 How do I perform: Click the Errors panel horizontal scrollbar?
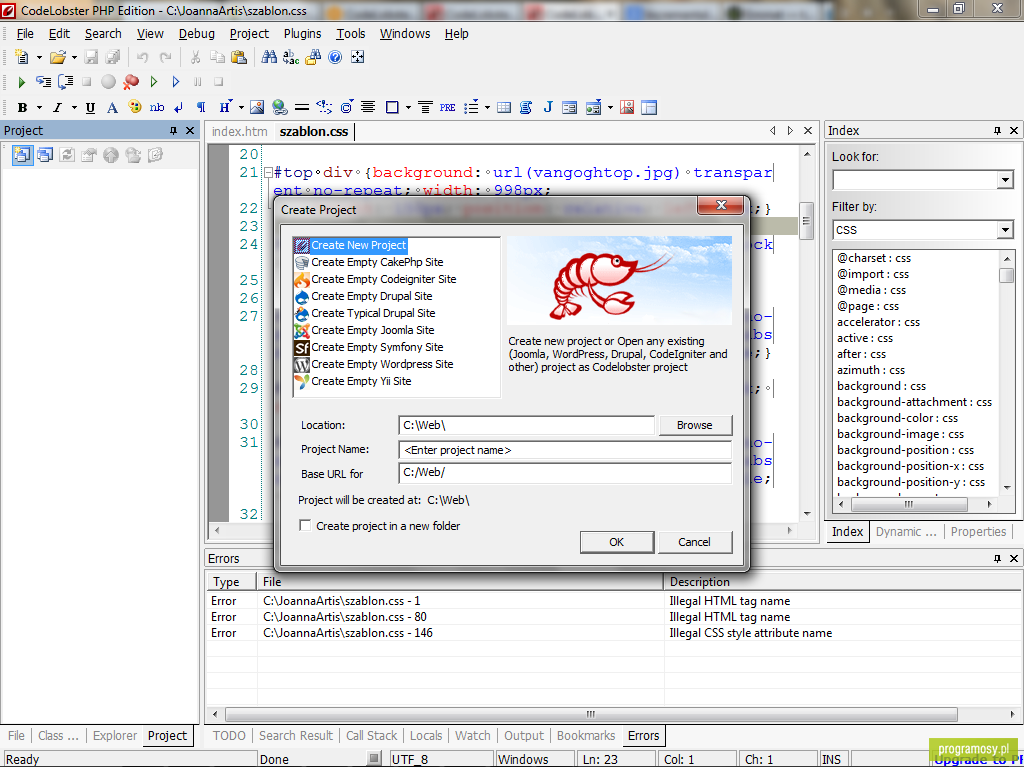(x=590, y=714)
